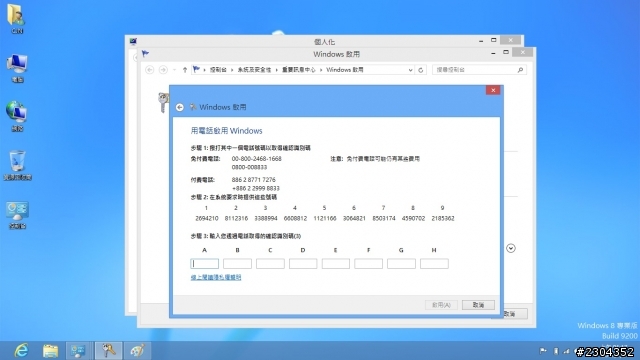
Task: Switch to personalization paint palette taskbar button
Action: click(x=137, y=351)
